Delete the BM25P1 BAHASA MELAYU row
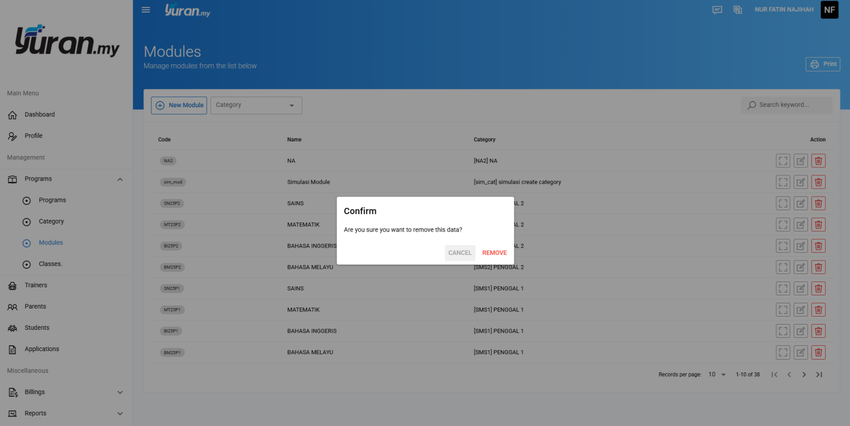Viewport: 850px width, 426px height. coord(819,352)
